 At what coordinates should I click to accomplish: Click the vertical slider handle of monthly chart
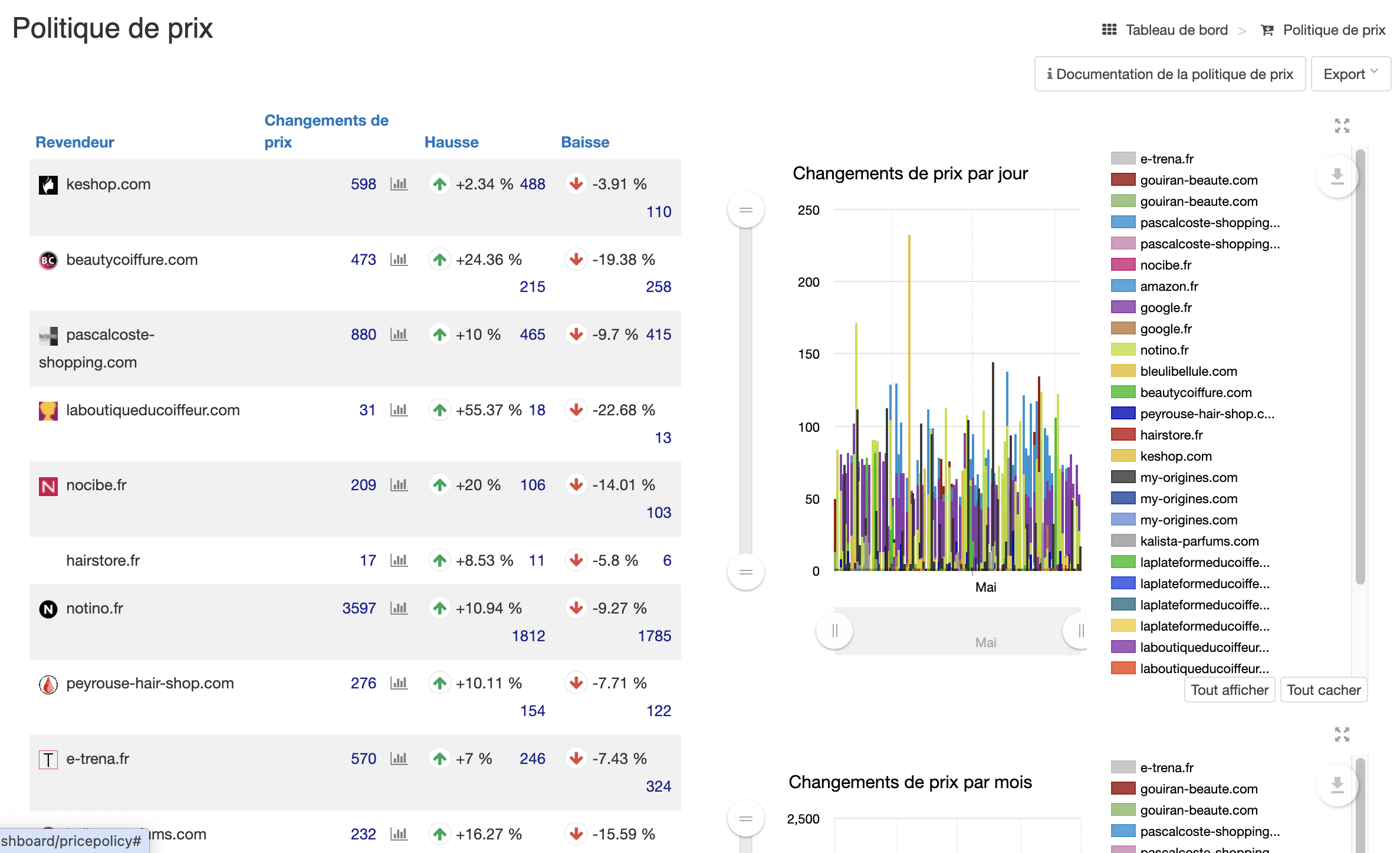point(746,819)
